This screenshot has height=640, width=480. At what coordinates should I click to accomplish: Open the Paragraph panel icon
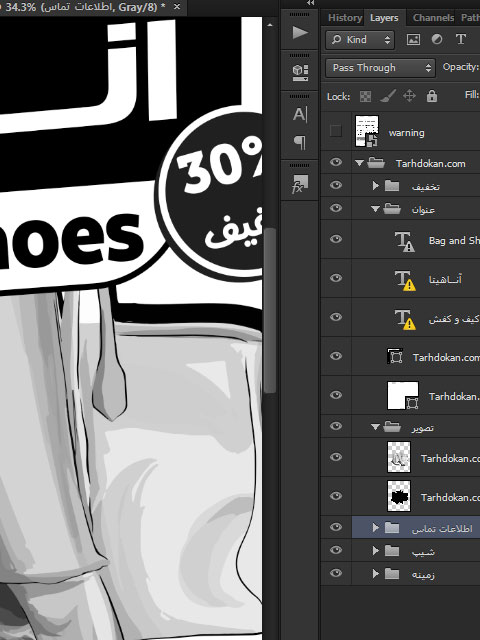(x=300, y=142)
